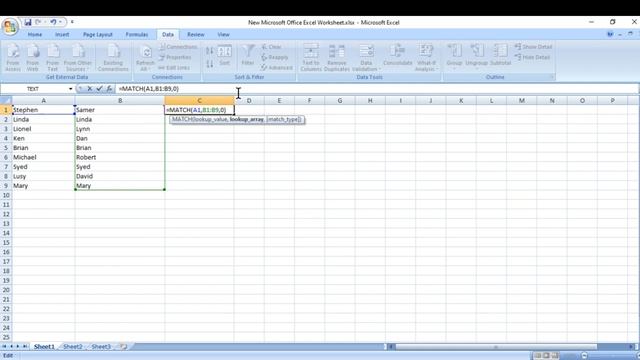Reapply the filter
The height and width of the screenshot is (360, 640).
[x=275, y=58]
